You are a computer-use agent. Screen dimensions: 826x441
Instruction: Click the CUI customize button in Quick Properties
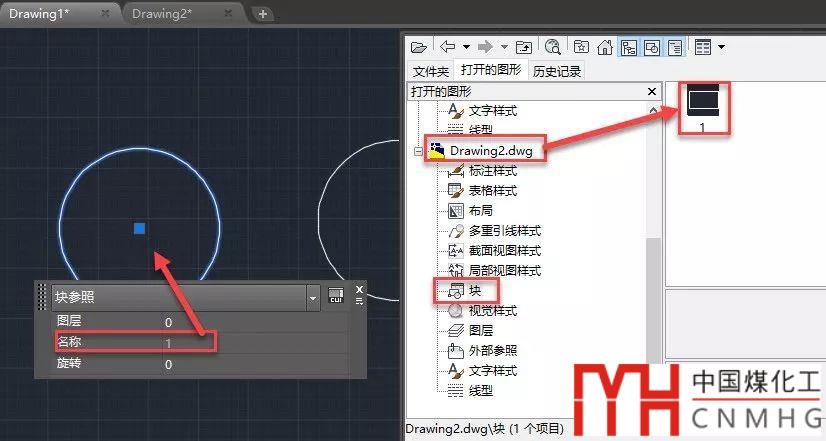pyautogui.click(x=336, y=295)
